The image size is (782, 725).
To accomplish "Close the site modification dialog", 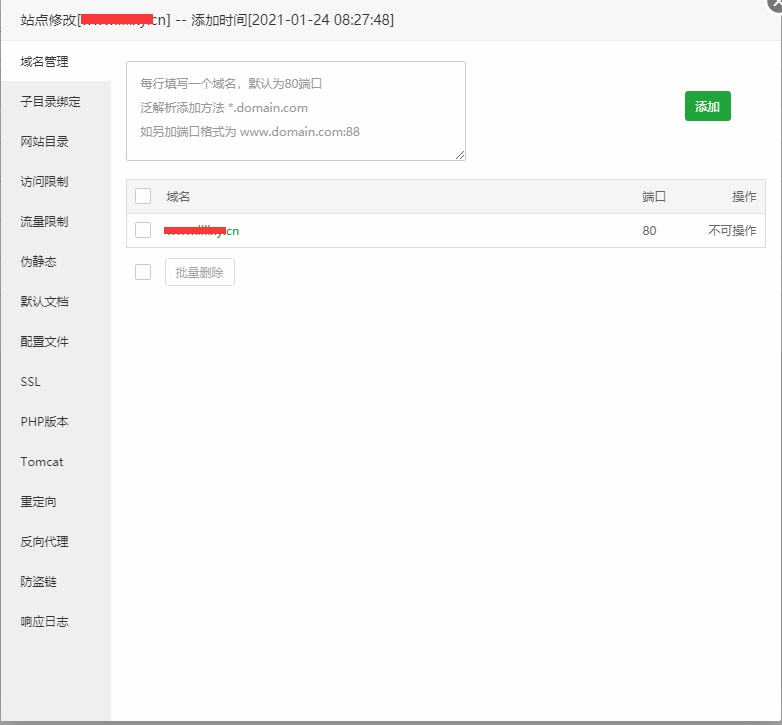I will [775, 4].
